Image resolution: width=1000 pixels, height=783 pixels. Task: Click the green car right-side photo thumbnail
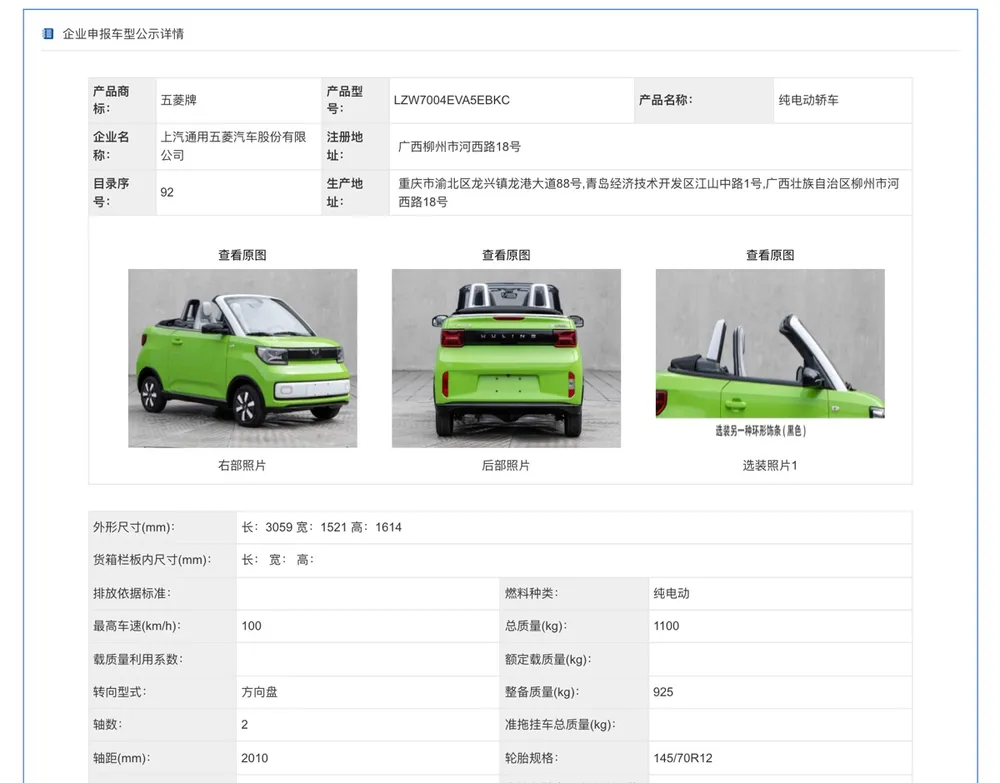(x=242, y=358)
